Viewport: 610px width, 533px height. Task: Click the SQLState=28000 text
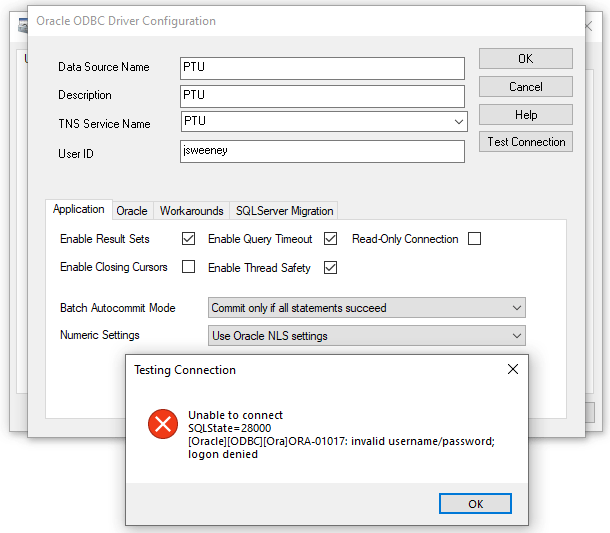(230, 428)
